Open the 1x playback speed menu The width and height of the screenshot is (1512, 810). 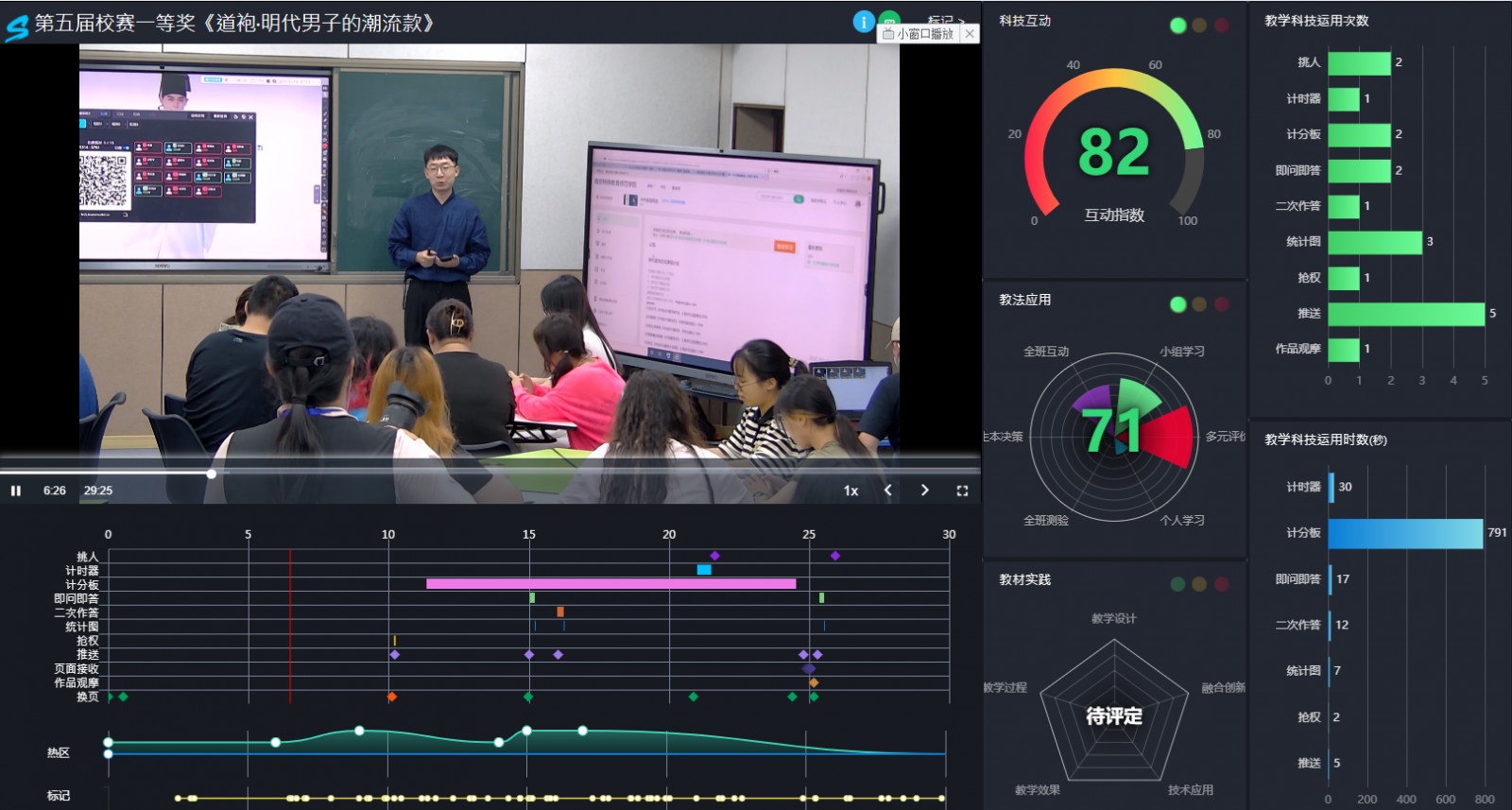point(850,491)
